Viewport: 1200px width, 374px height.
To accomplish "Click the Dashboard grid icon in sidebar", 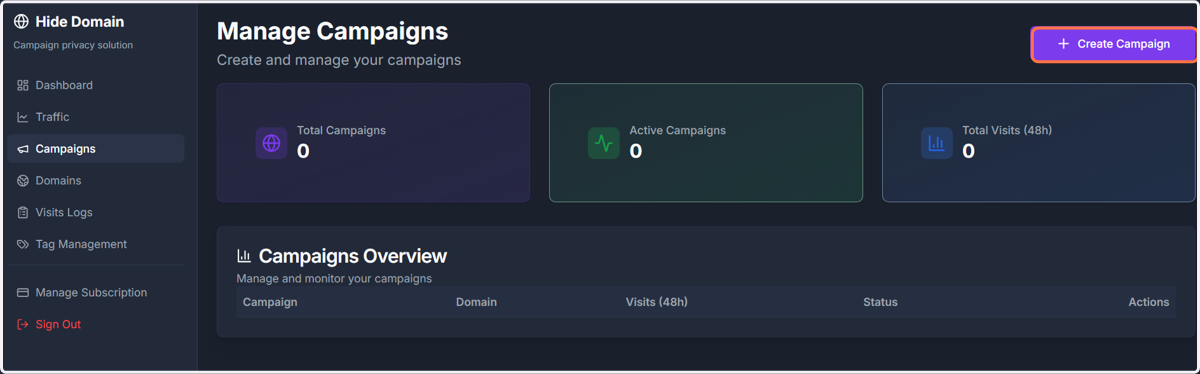I will click(x=23, y=85).
